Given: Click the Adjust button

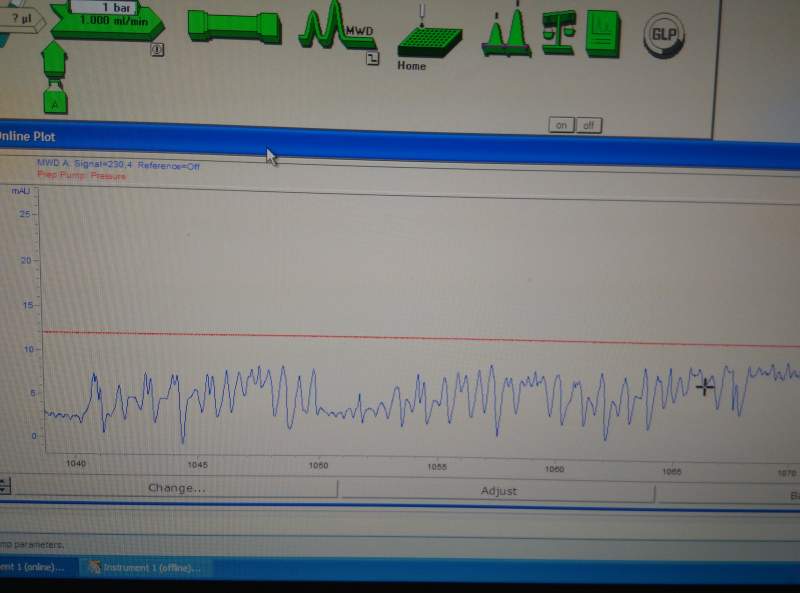Looking at the screenshot, I should pos(498,491).
